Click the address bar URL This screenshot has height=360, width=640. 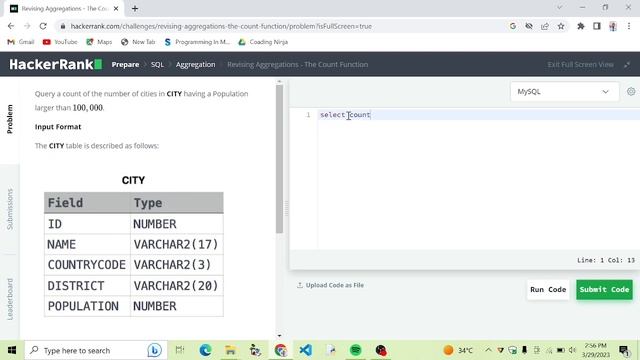tap(221, 26)
